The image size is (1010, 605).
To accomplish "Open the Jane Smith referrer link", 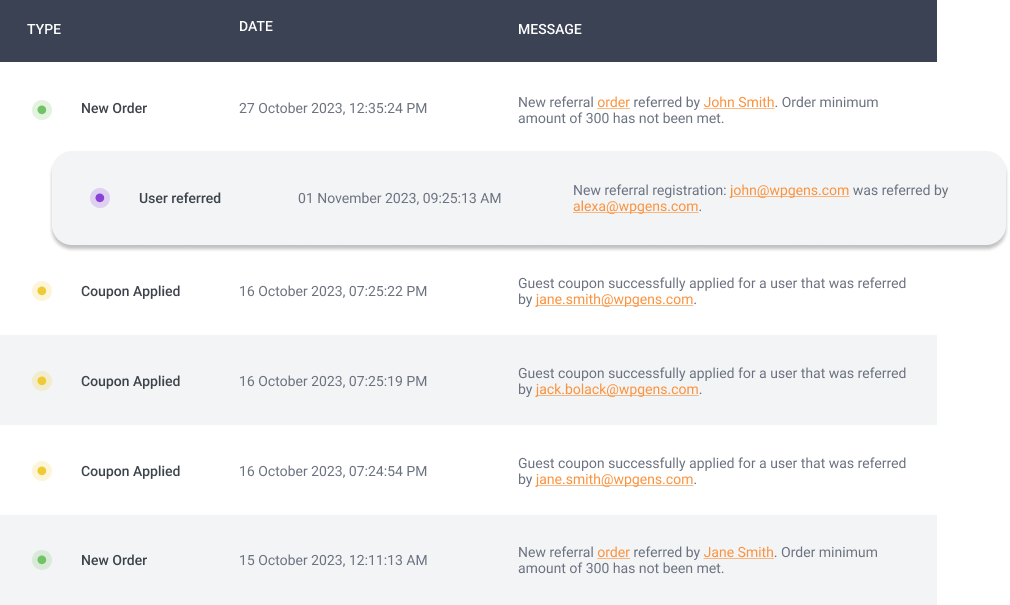I will point(739,552).
